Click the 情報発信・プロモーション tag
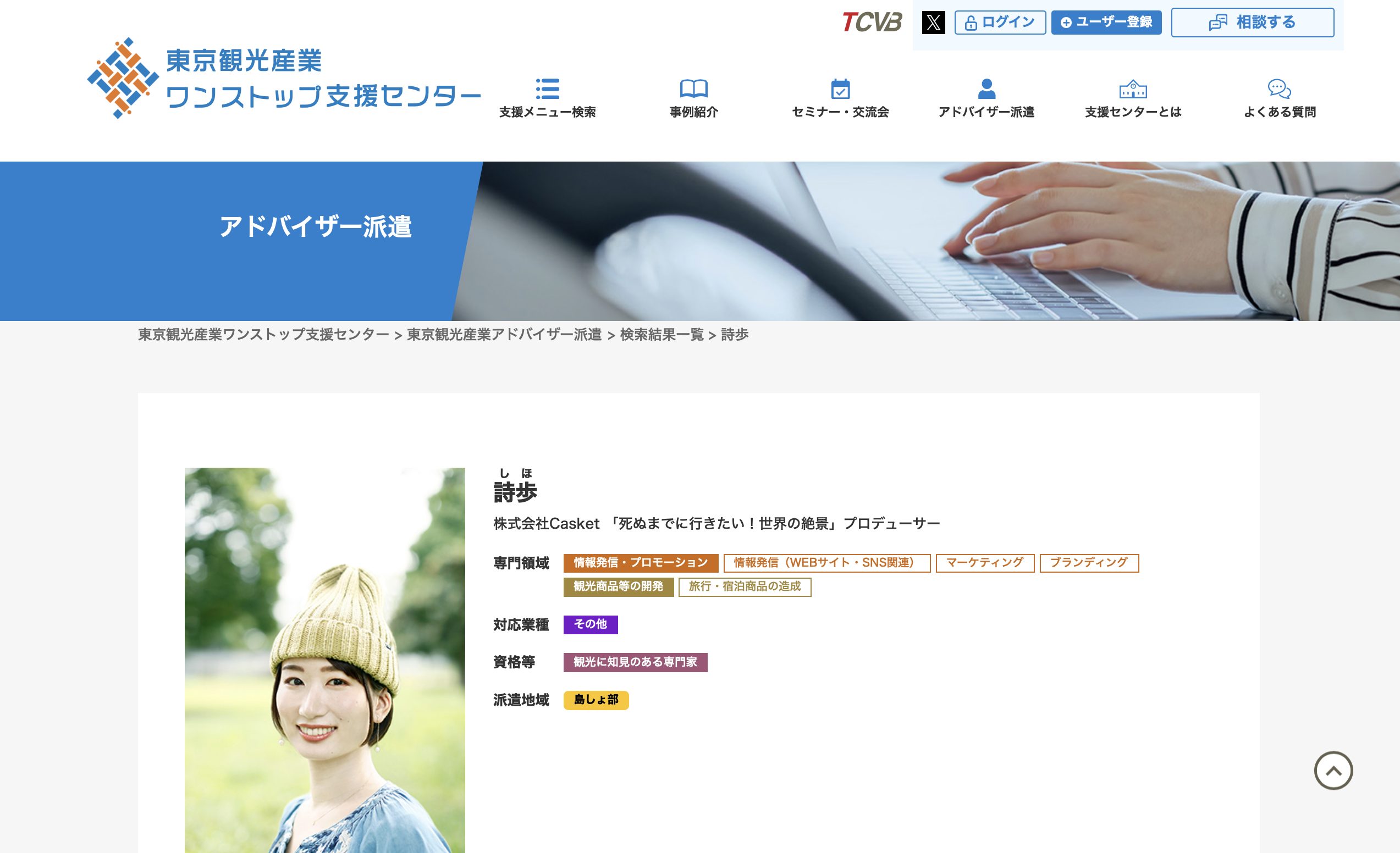 641,563
